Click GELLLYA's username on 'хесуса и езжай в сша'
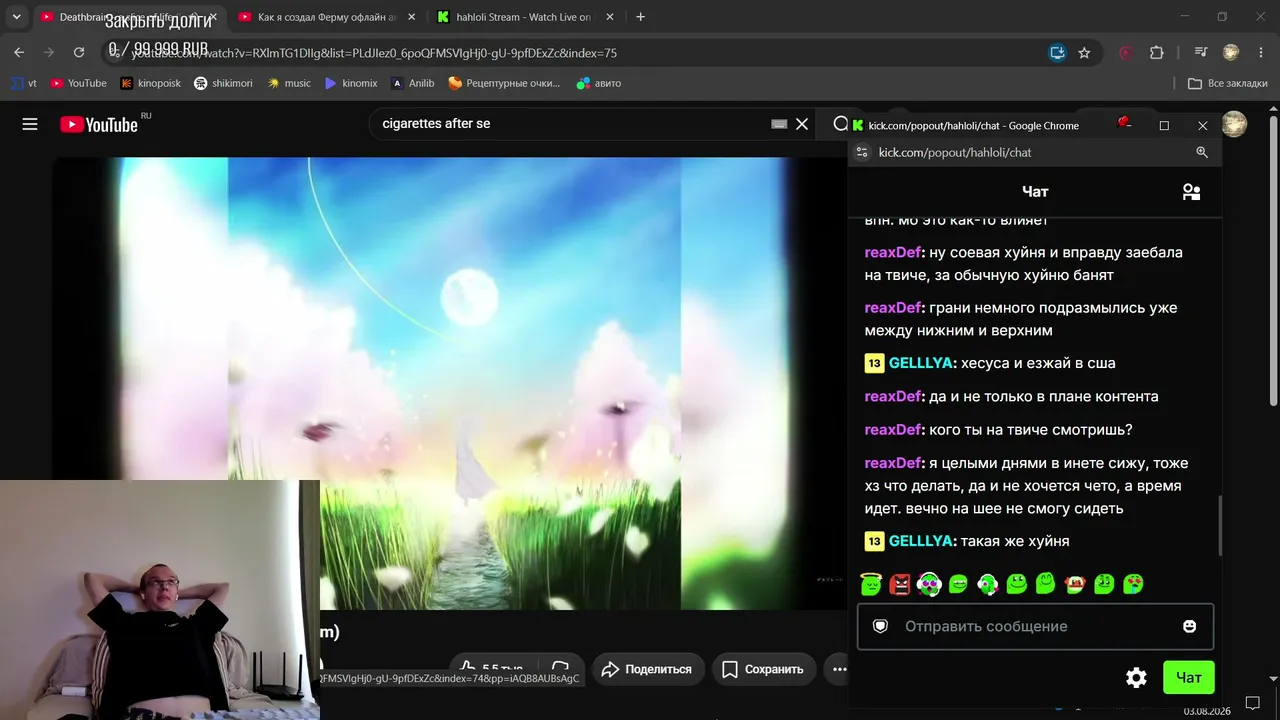 pyautogui.click(x=920, y=363)
